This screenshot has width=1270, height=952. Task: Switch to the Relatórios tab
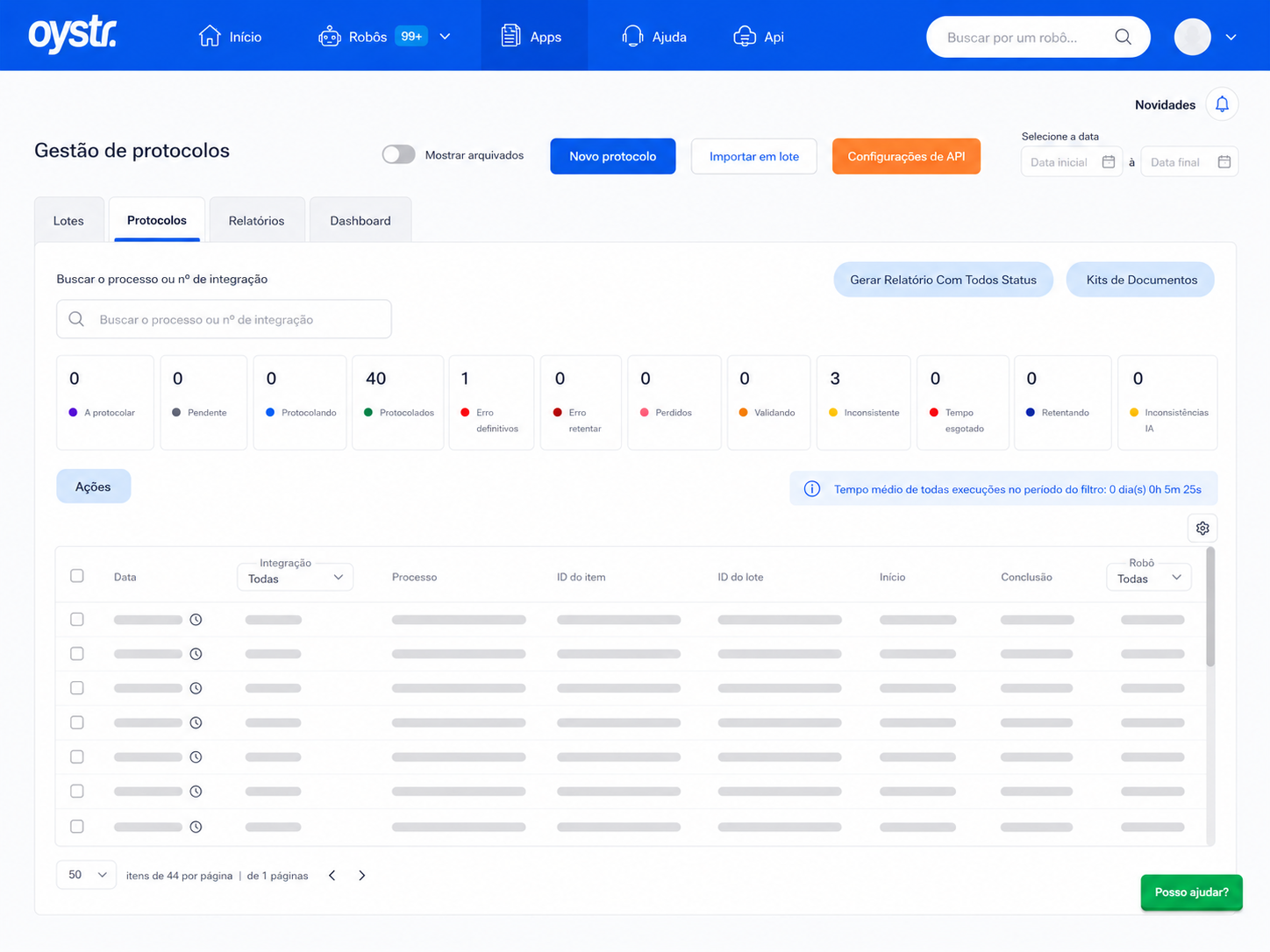pos(256,220)
